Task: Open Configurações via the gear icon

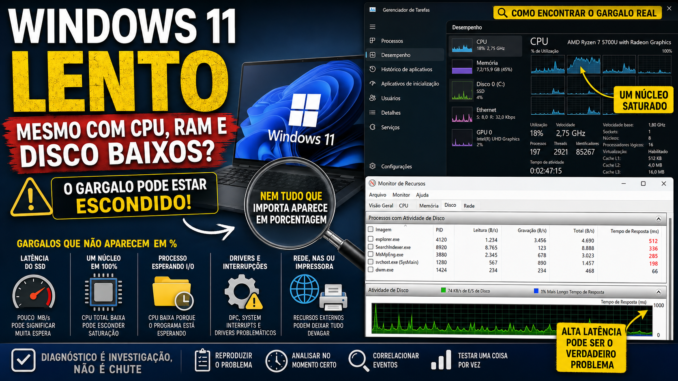Action: pos(372,166)
